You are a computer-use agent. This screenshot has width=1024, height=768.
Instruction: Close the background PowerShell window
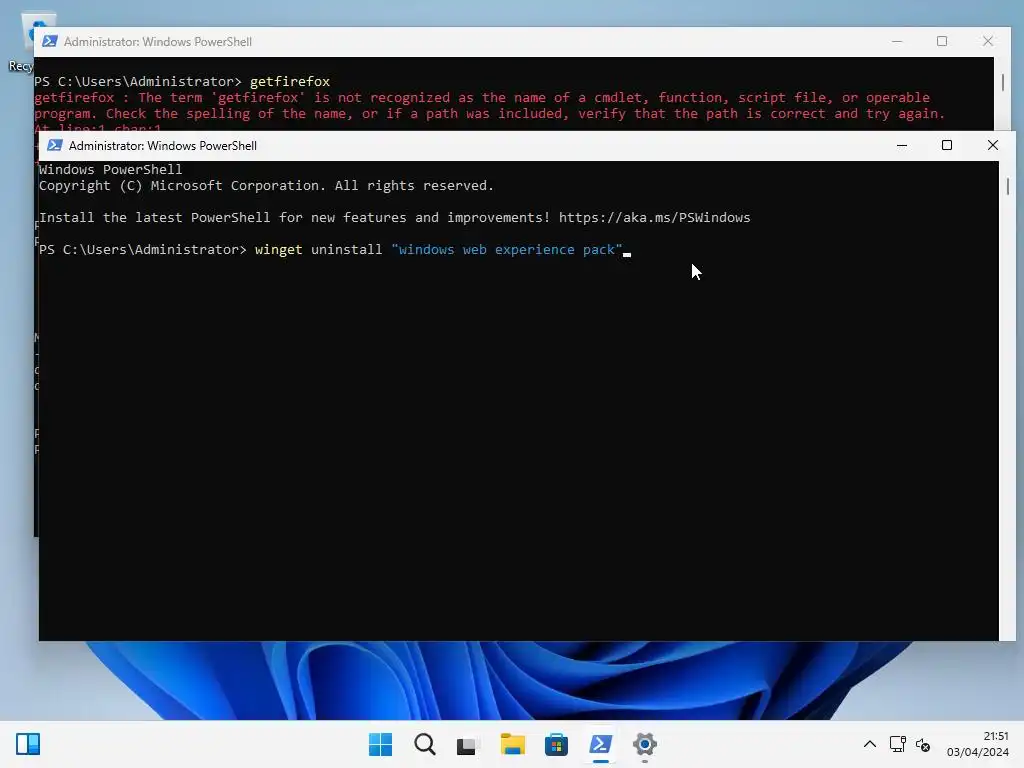(x=987, y=41)
